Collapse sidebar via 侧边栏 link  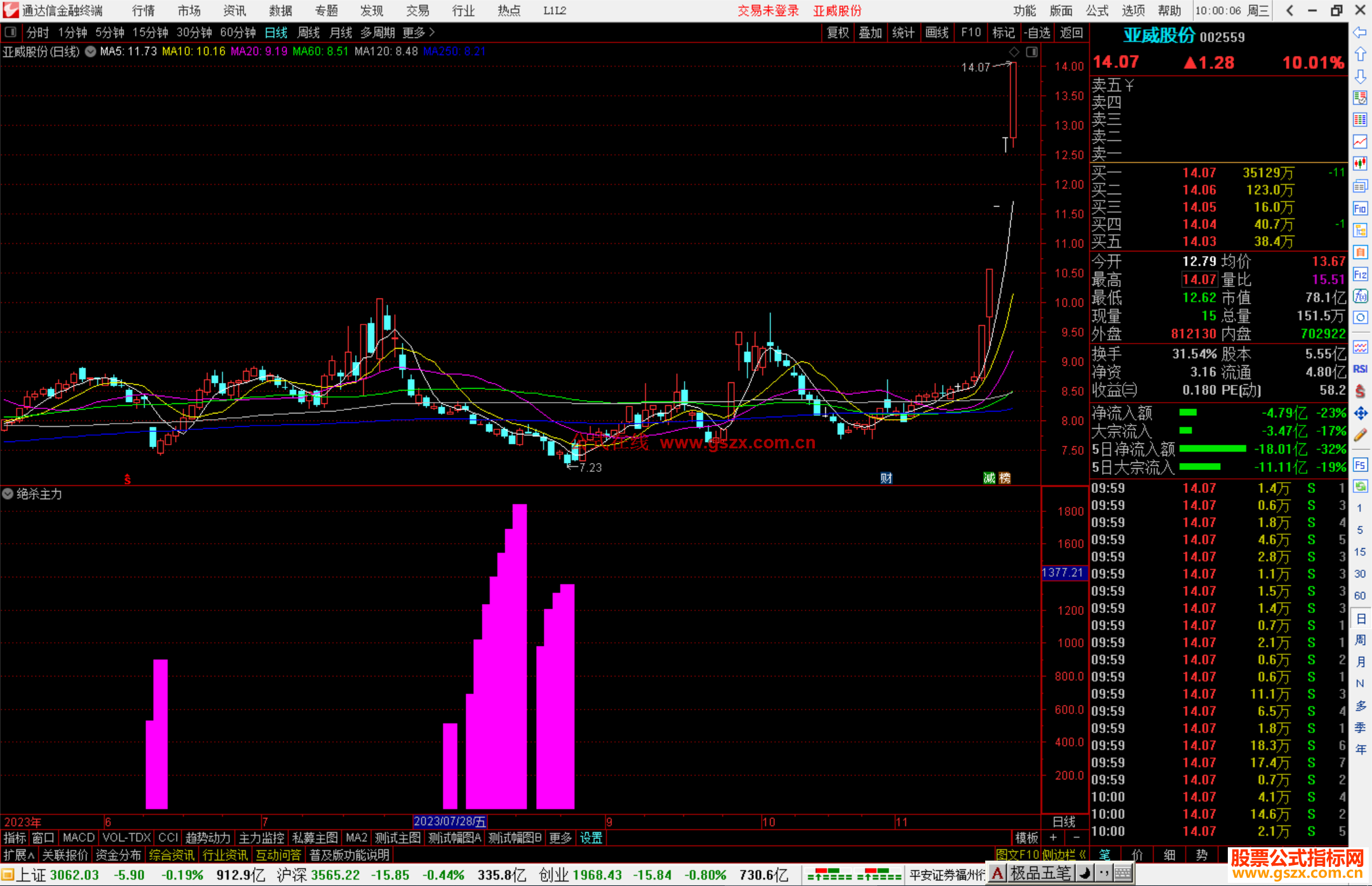coord(1063,855)
